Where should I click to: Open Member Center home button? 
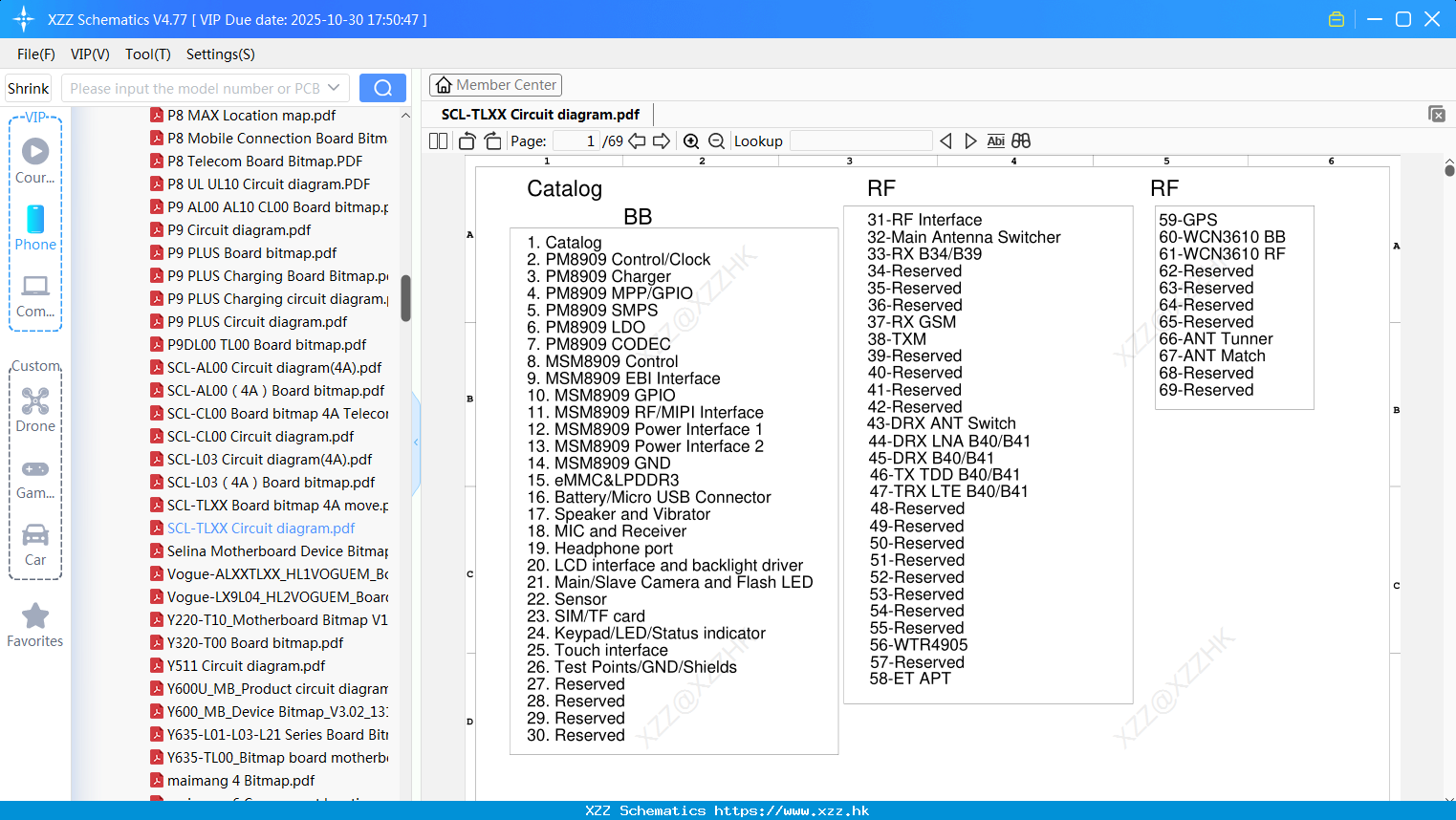(495, 85)
